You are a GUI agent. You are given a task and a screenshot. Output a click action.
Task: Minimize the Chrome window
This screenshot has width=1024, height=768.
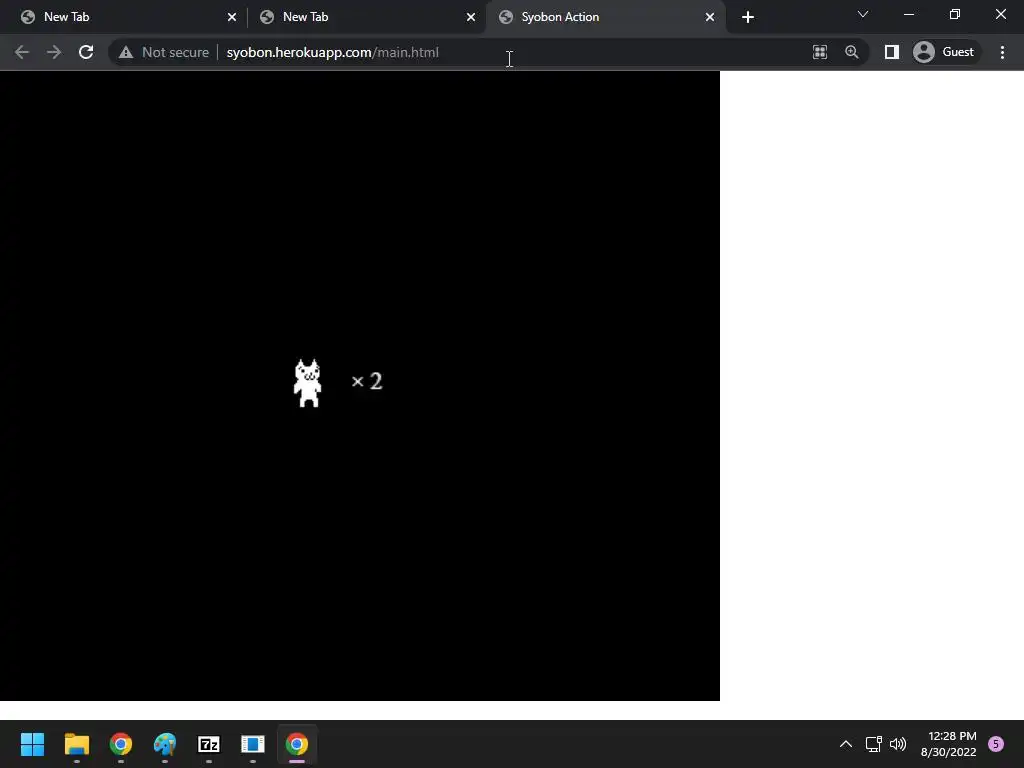[x=908, y=14]
